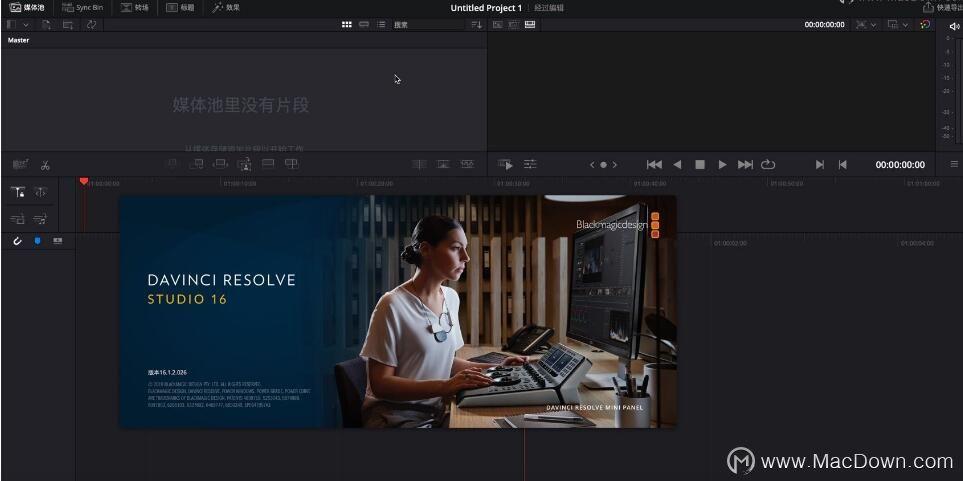Click the smooth cut transition icon
963x481 pixels.
point(467,164)
